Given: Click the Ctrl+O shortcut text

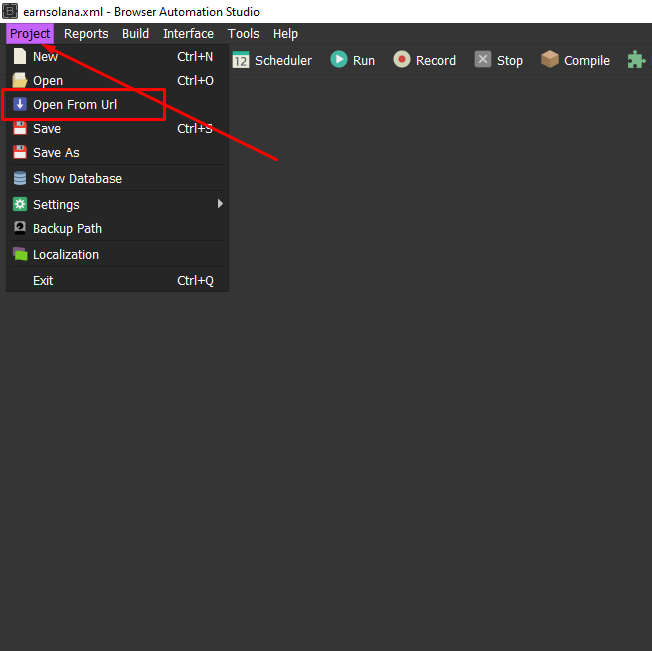Looking at the screenshot, I should tap(195, 81).
